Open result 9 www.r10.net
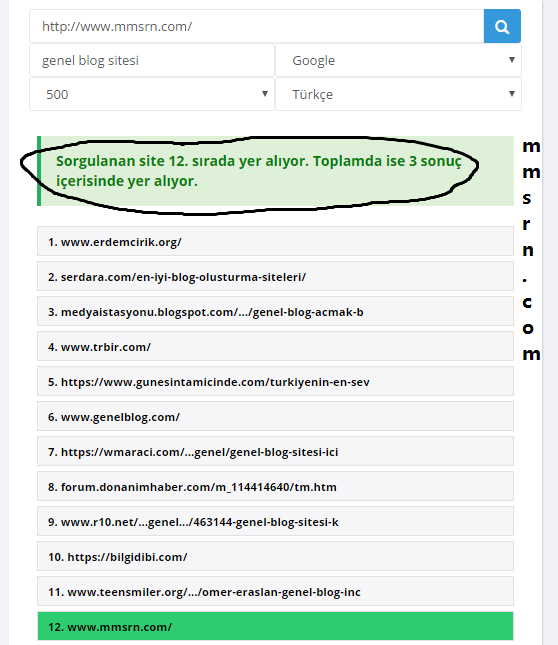Viewport: 558px width, 645px height. click(x=276, y=521)
